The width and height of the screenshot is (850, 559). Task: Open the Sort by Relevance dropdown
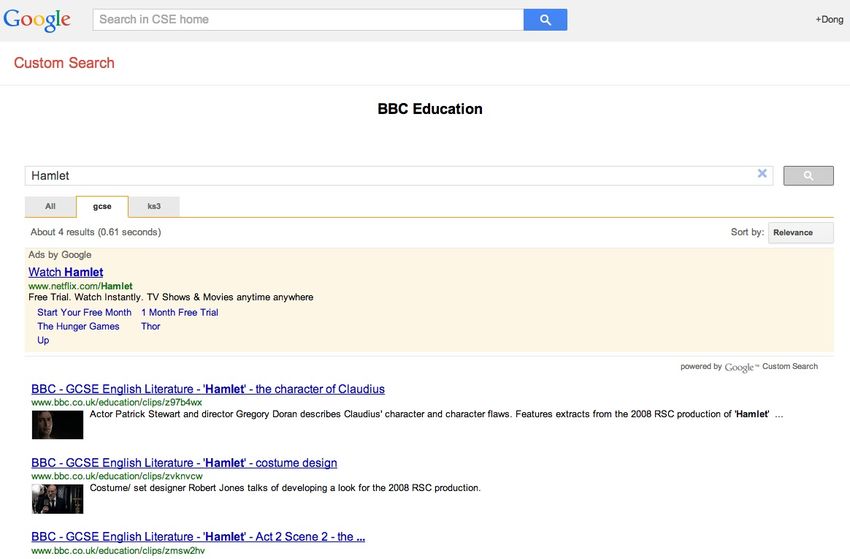tap(801, 233)
